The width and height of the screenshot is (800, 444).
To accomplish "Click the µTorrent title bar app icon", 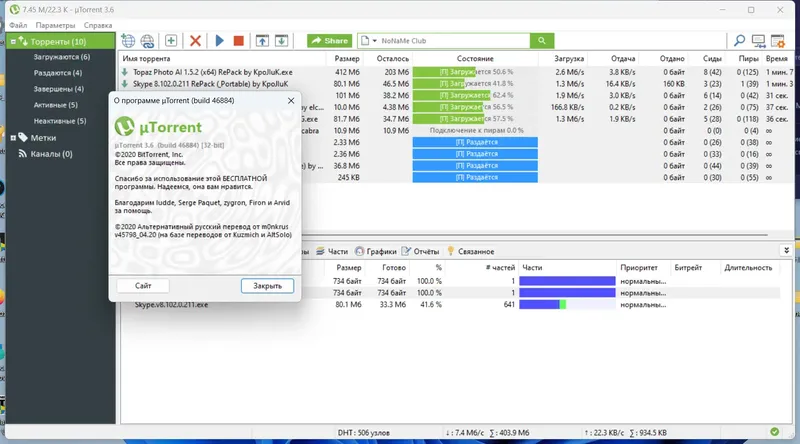I will click(x=15, y=10).
